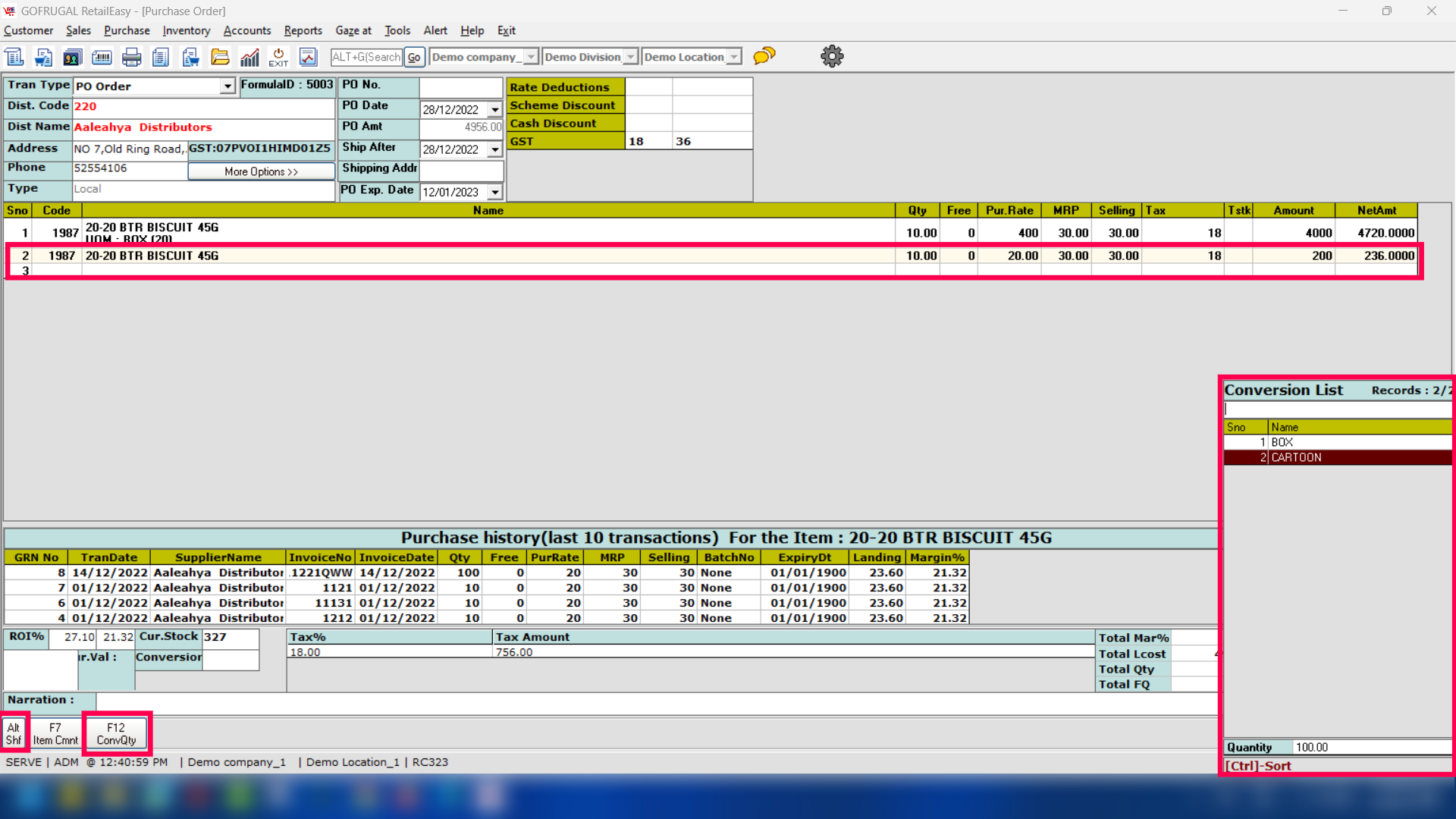Open the Inventory menu

[x=186, y=30]
